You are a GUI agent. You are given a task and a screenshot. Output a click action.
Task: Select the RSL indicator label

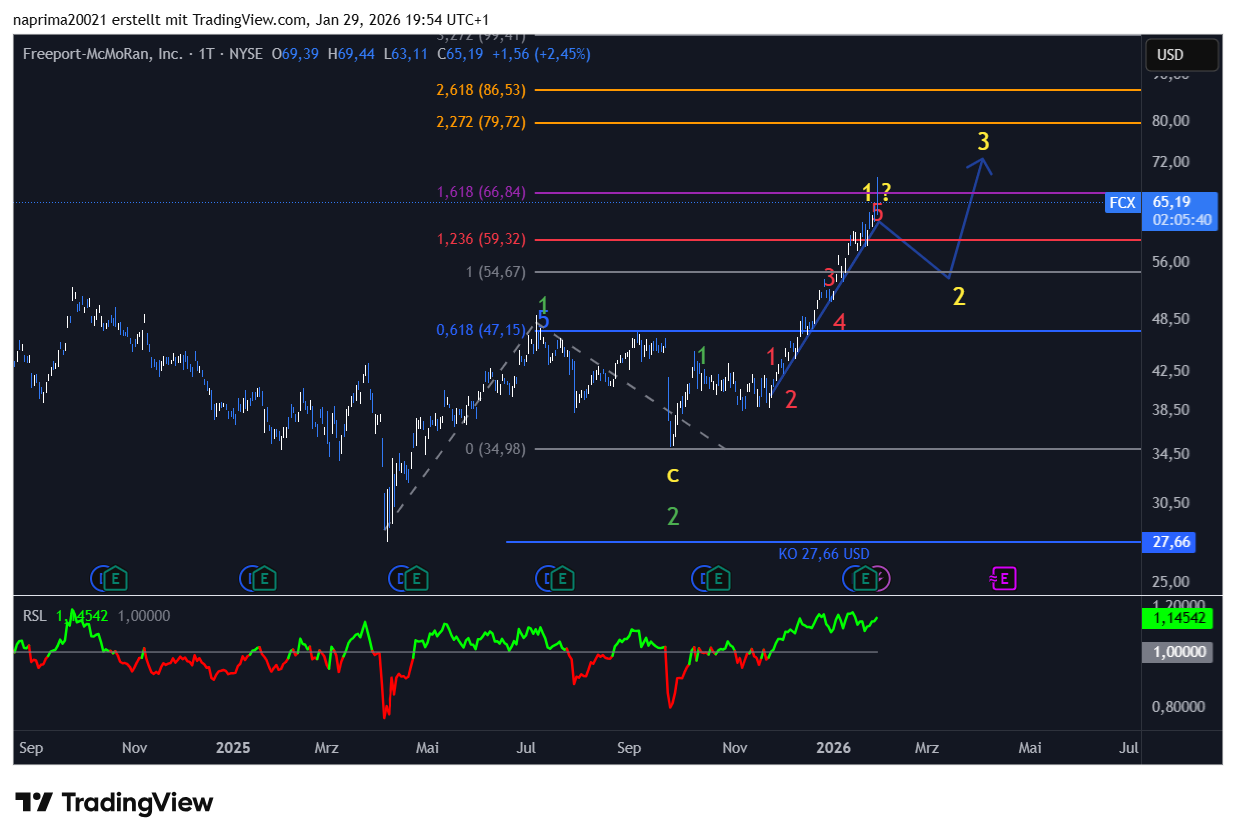click(34, 616)
